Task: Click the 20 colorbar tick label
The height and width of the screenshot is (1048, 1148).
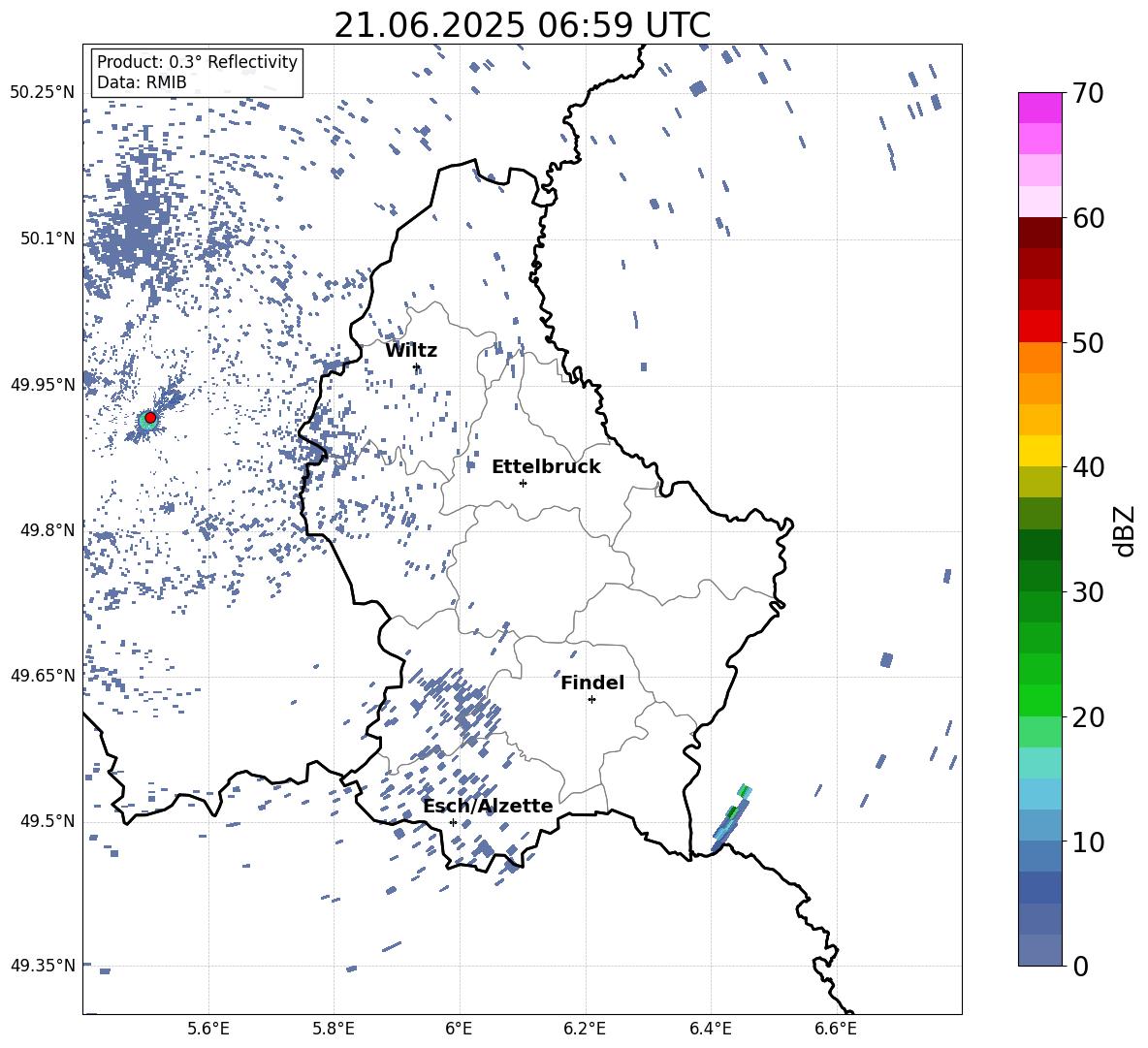Action: (1088, 716)
